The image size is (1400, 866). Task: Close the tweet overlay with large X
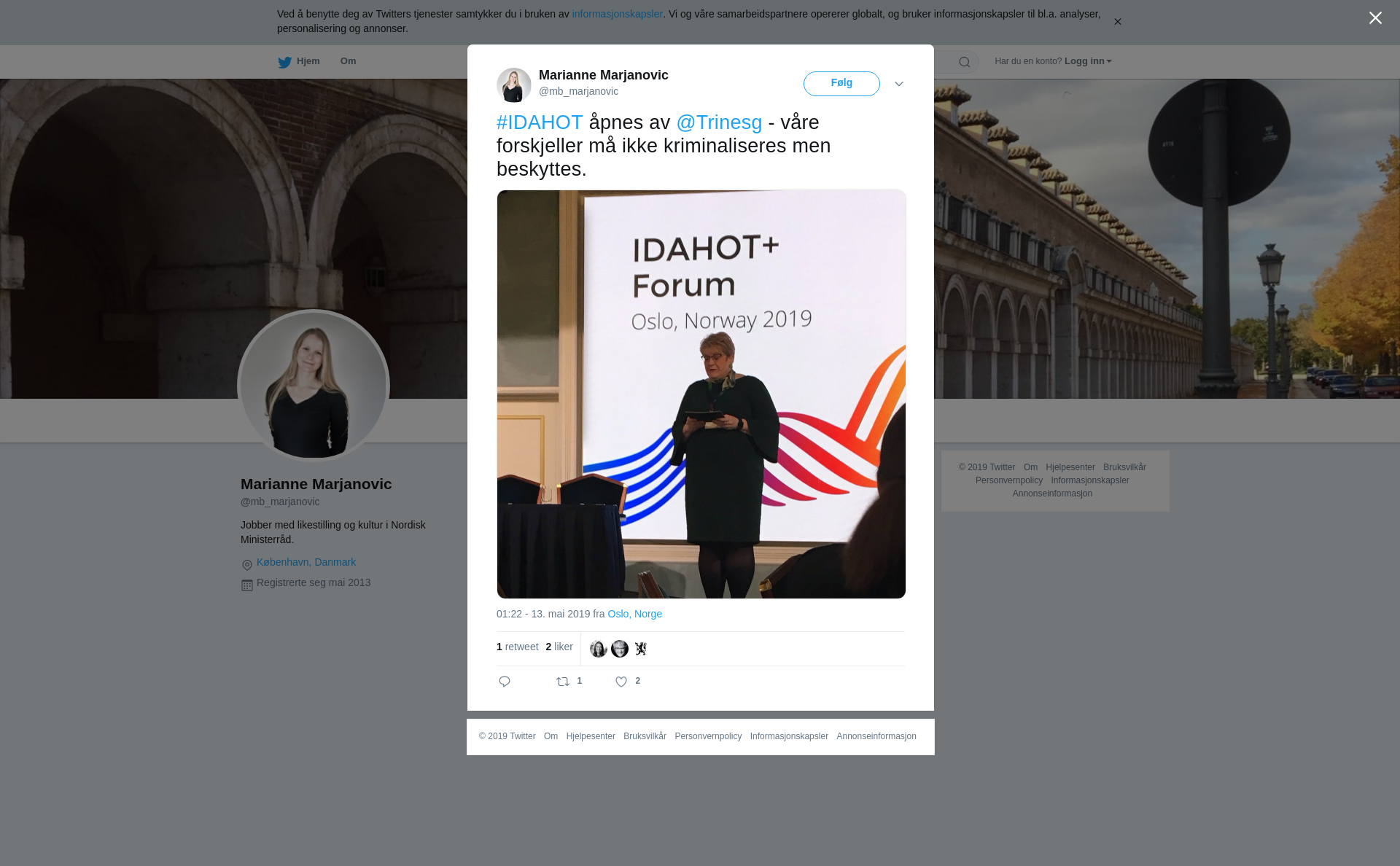tap(1375, 18)
